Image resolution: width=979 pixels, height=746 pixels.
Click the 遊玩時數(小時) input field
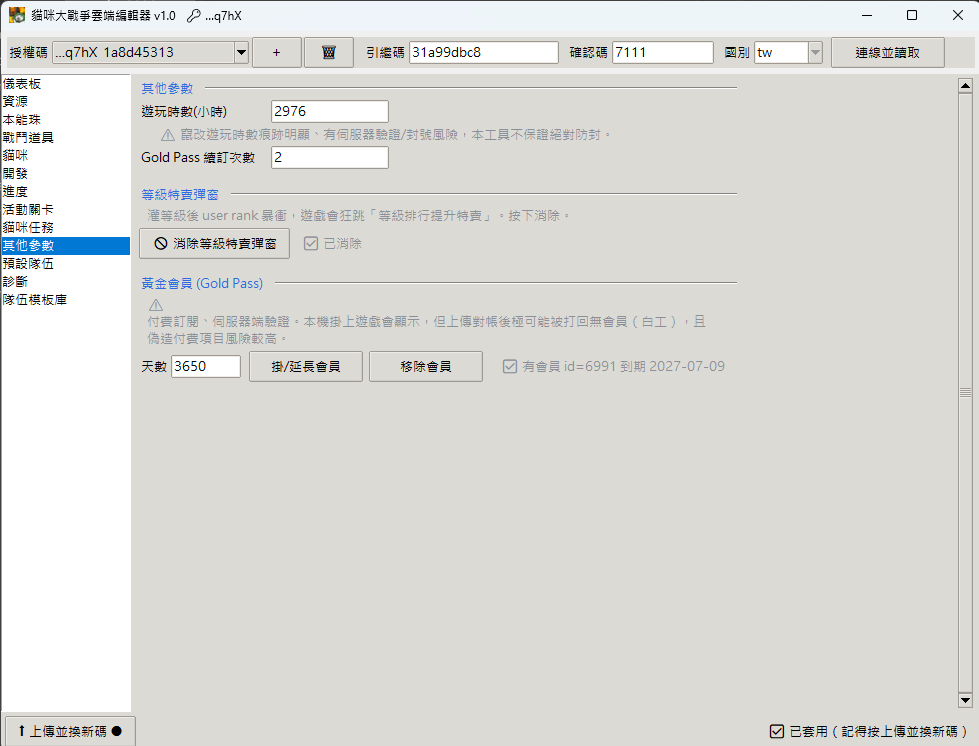[x=330, y=111]
